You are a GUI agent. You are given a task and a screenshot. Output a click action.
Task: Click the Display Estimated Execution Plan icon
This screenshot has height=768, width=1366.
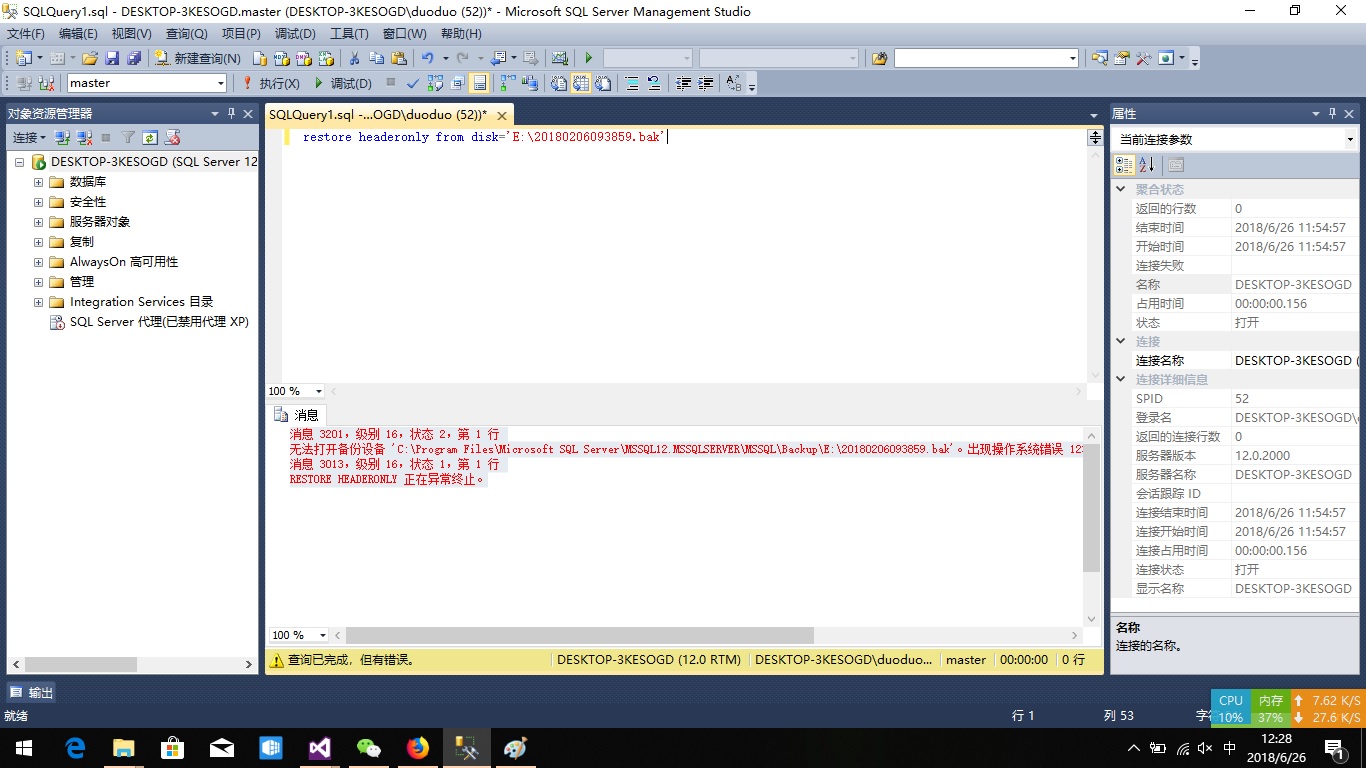click(x=435, y=83)
